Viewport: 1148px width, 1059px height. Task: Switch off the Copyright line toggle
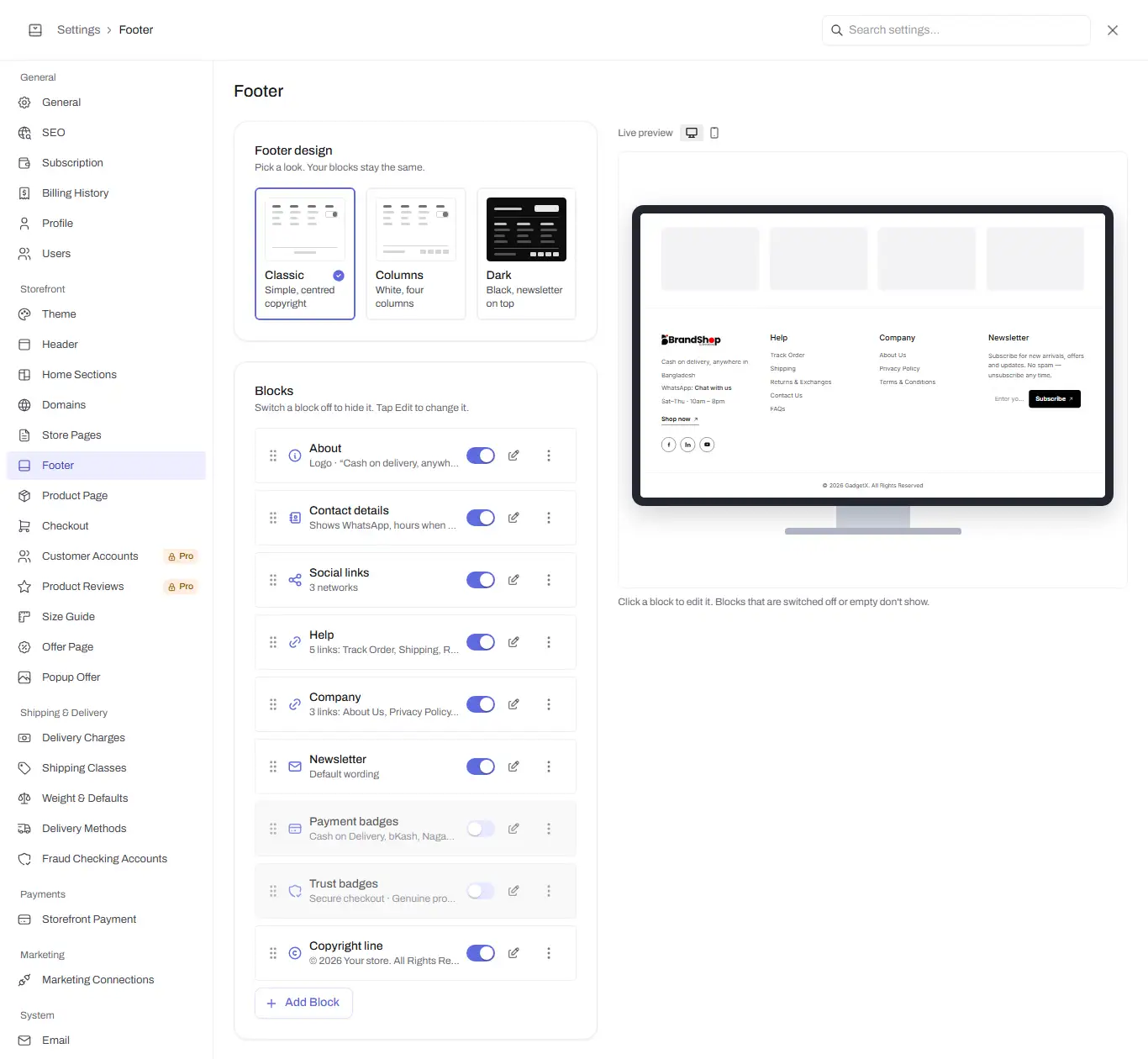click(x=481, y=953)
